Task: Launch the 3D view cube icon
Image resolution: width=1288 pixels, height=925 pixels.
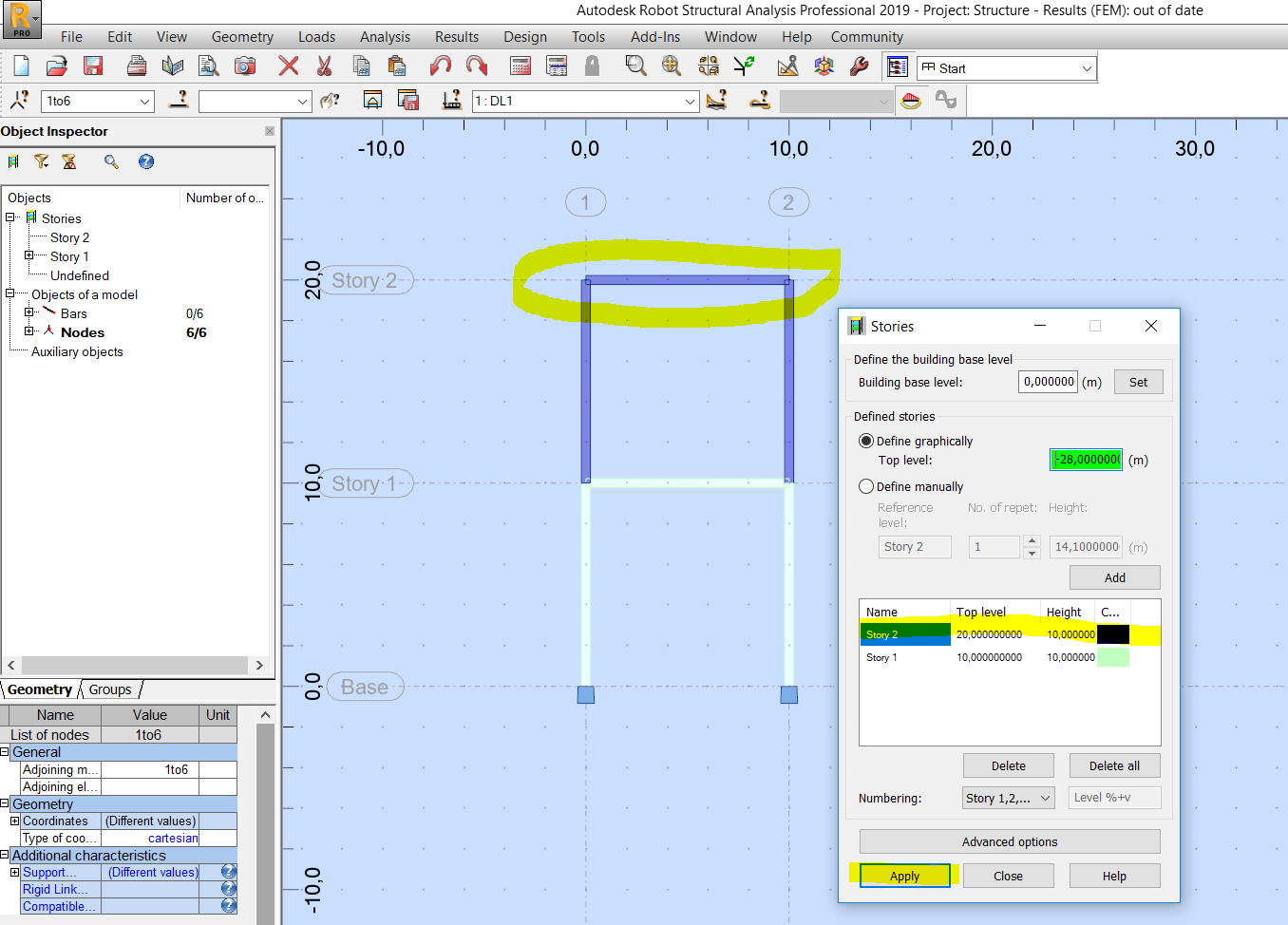Action: tap(823, 66)
